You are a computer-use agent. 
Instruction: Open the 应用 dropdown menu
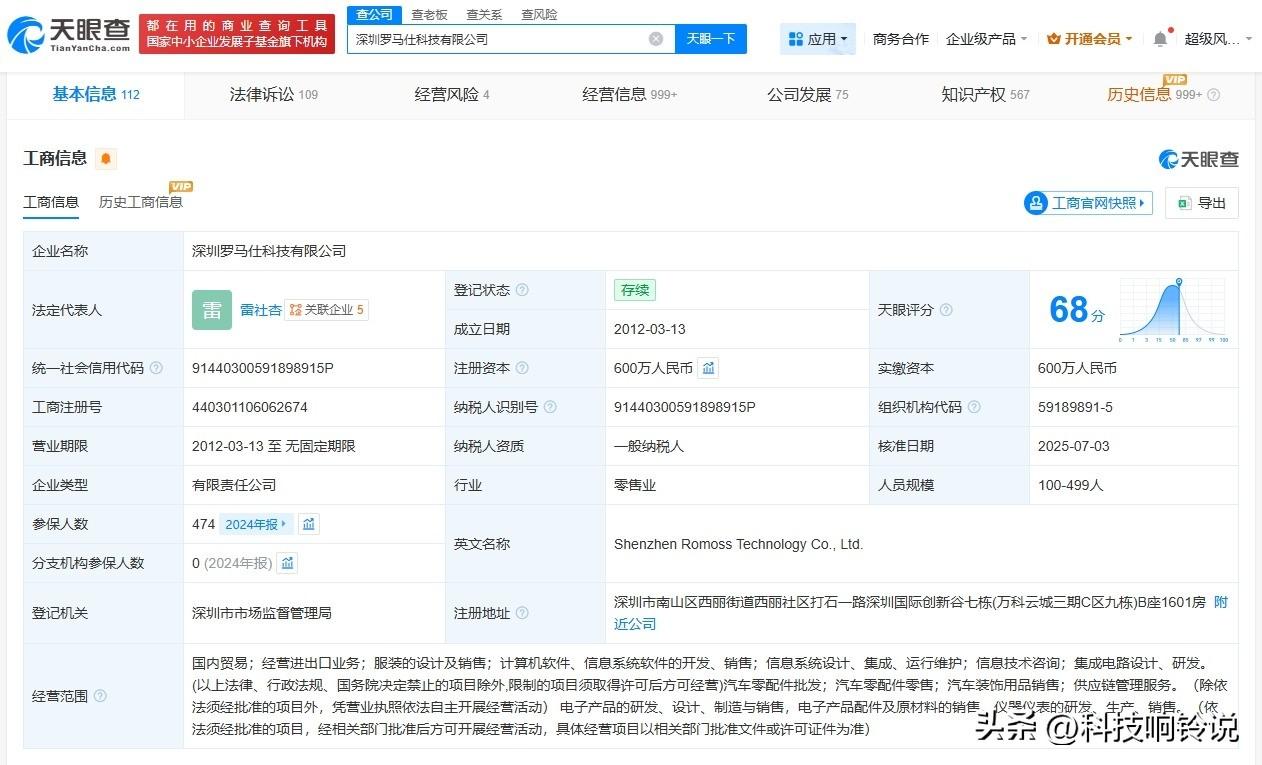pyautogui.click(x=818, y=39)
